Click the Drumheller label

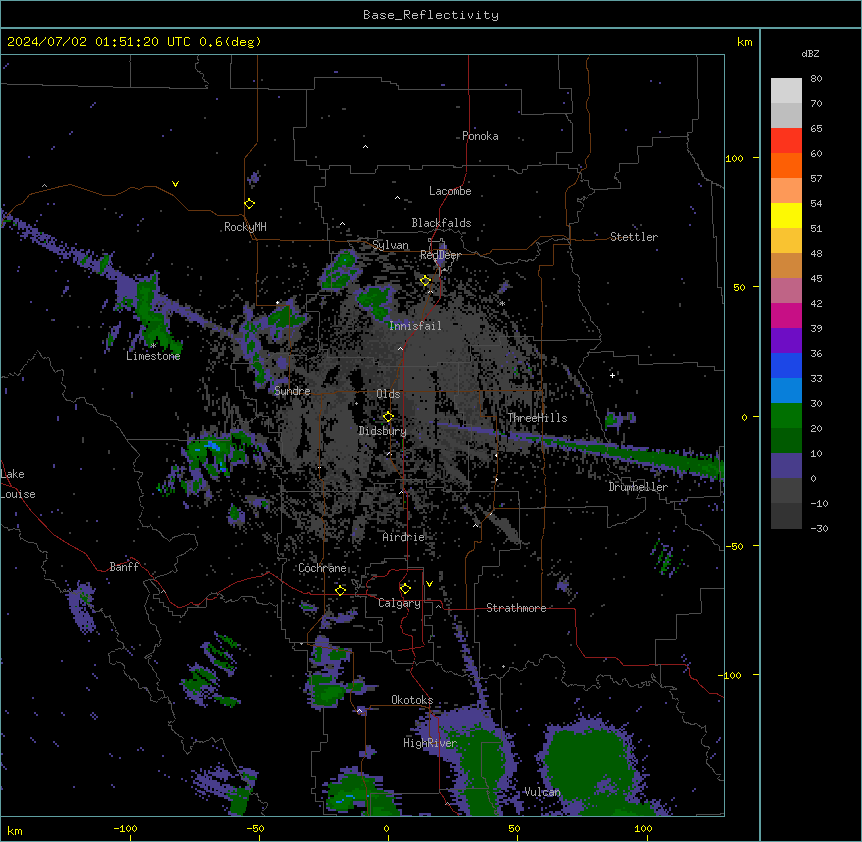coord(638,487)
